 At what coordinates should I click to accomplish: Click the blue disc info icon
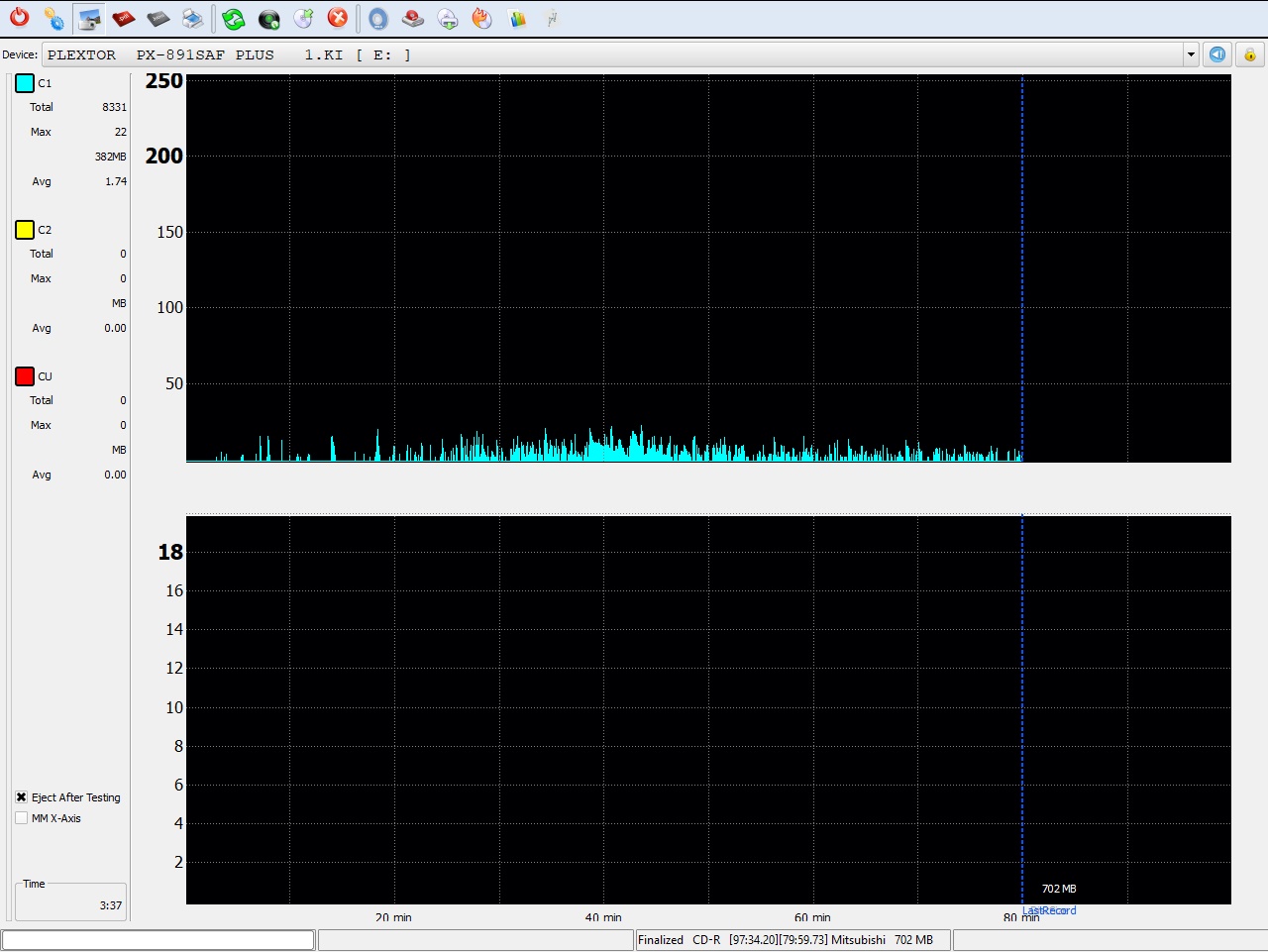[378, 18]
